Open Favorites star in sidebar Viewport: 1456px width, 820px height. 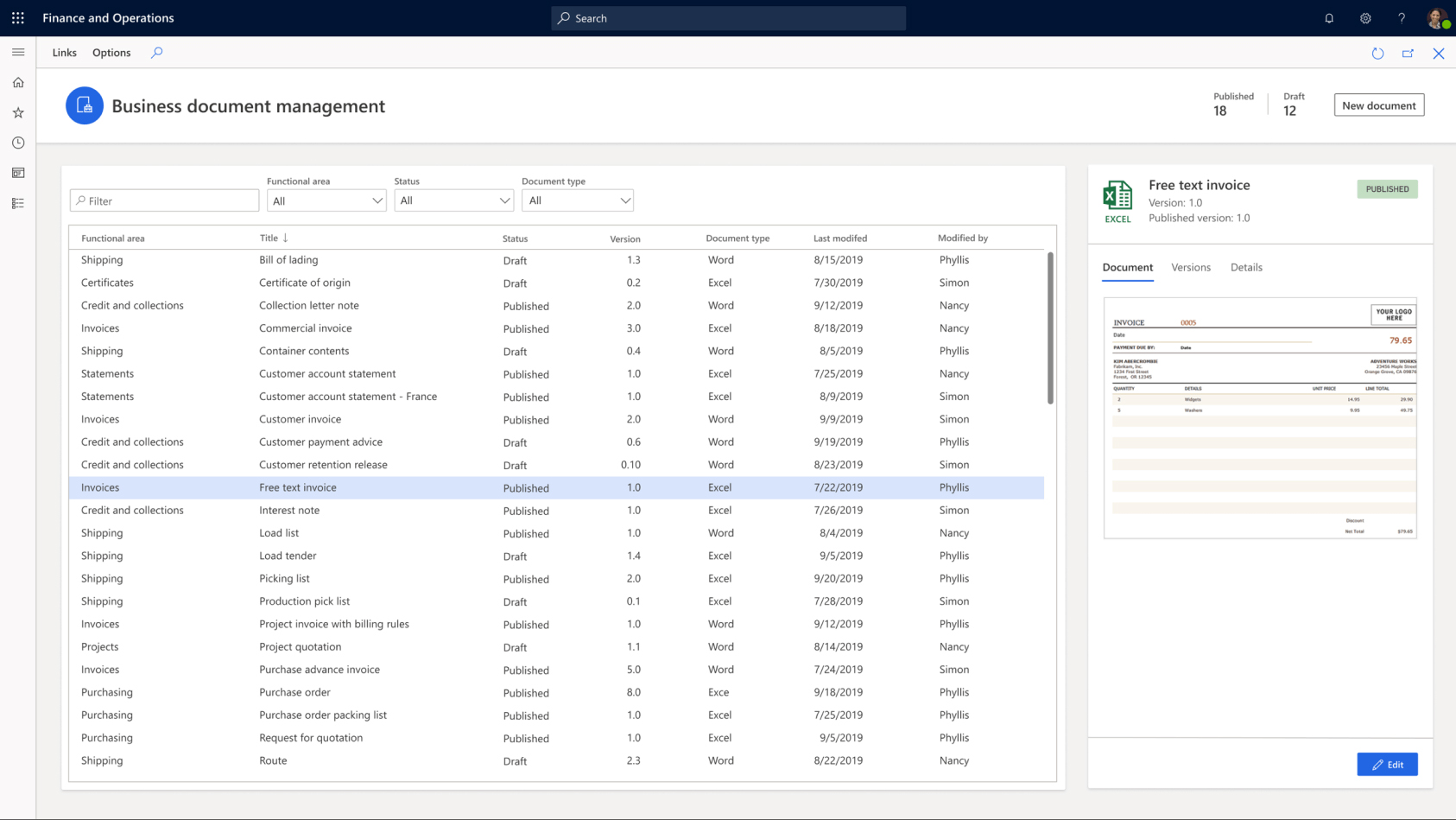tap(18, 113)
